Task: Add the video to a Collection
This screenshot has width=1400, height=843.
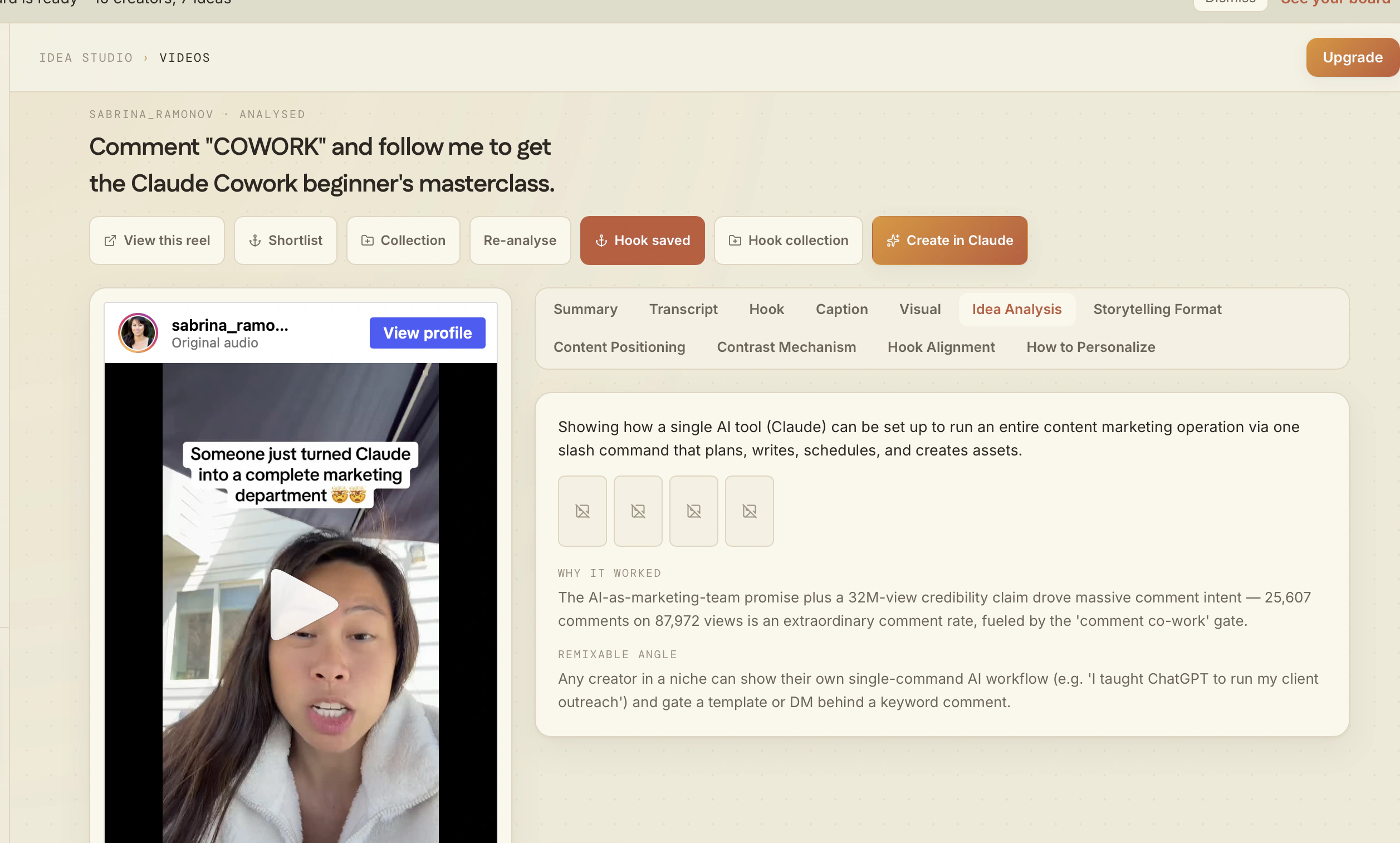Action: (x=403, y=241)
